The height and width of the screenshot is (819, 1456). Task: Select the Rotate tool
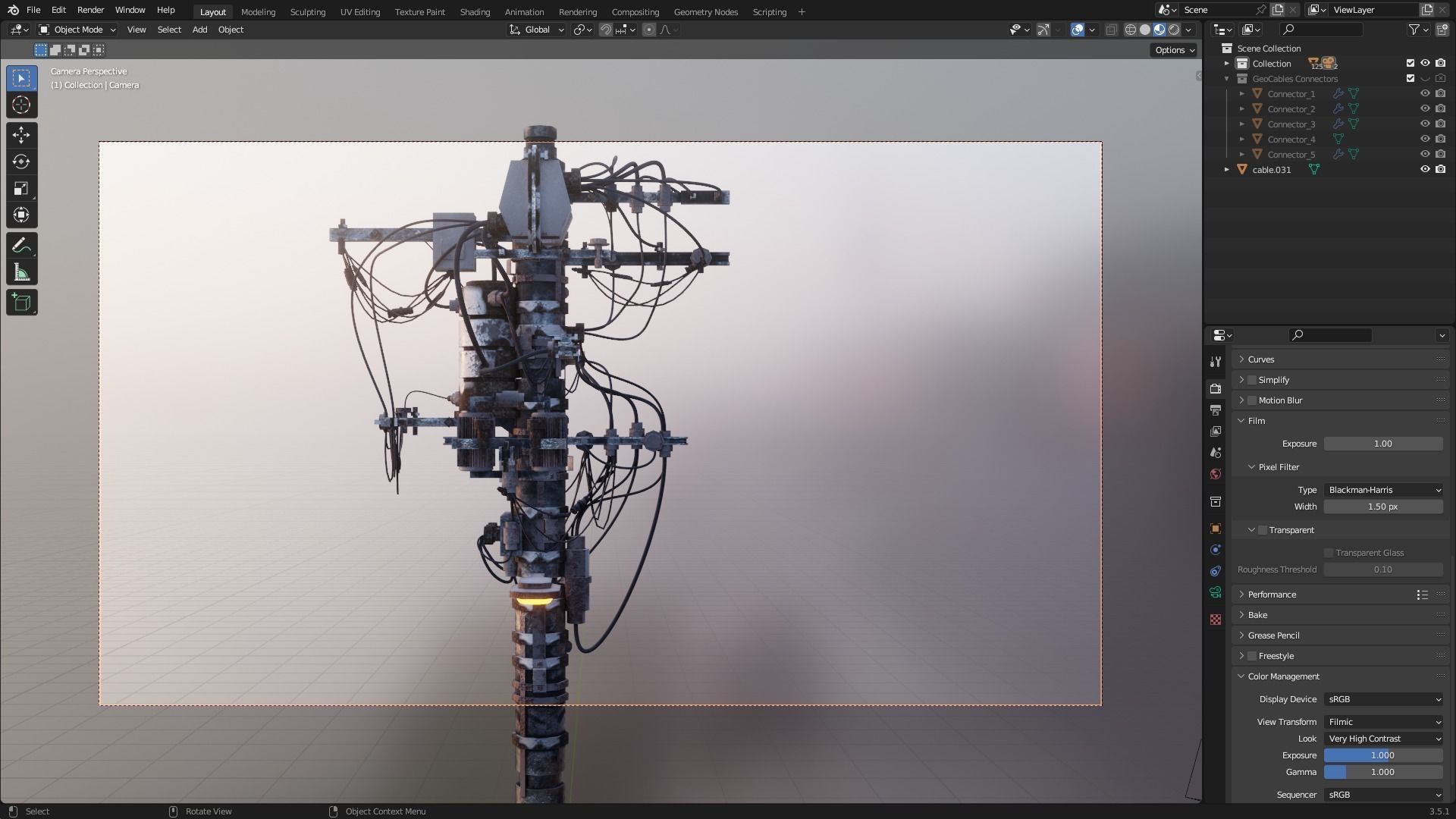pyautogui.click(x=21, y=162)
